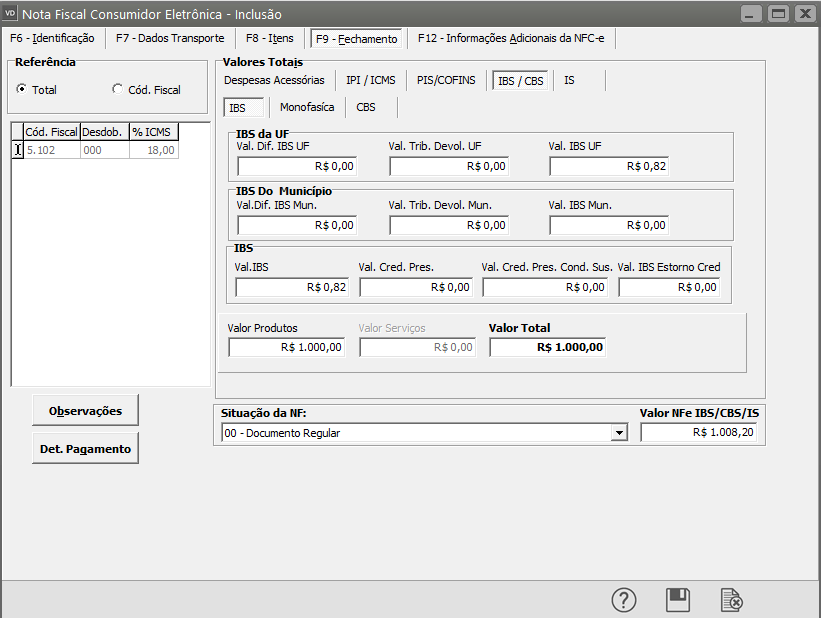The height and width of the screenshot is (618, 821).
Task: Open the F6 - Identificação tab
Action: point(52,39)
